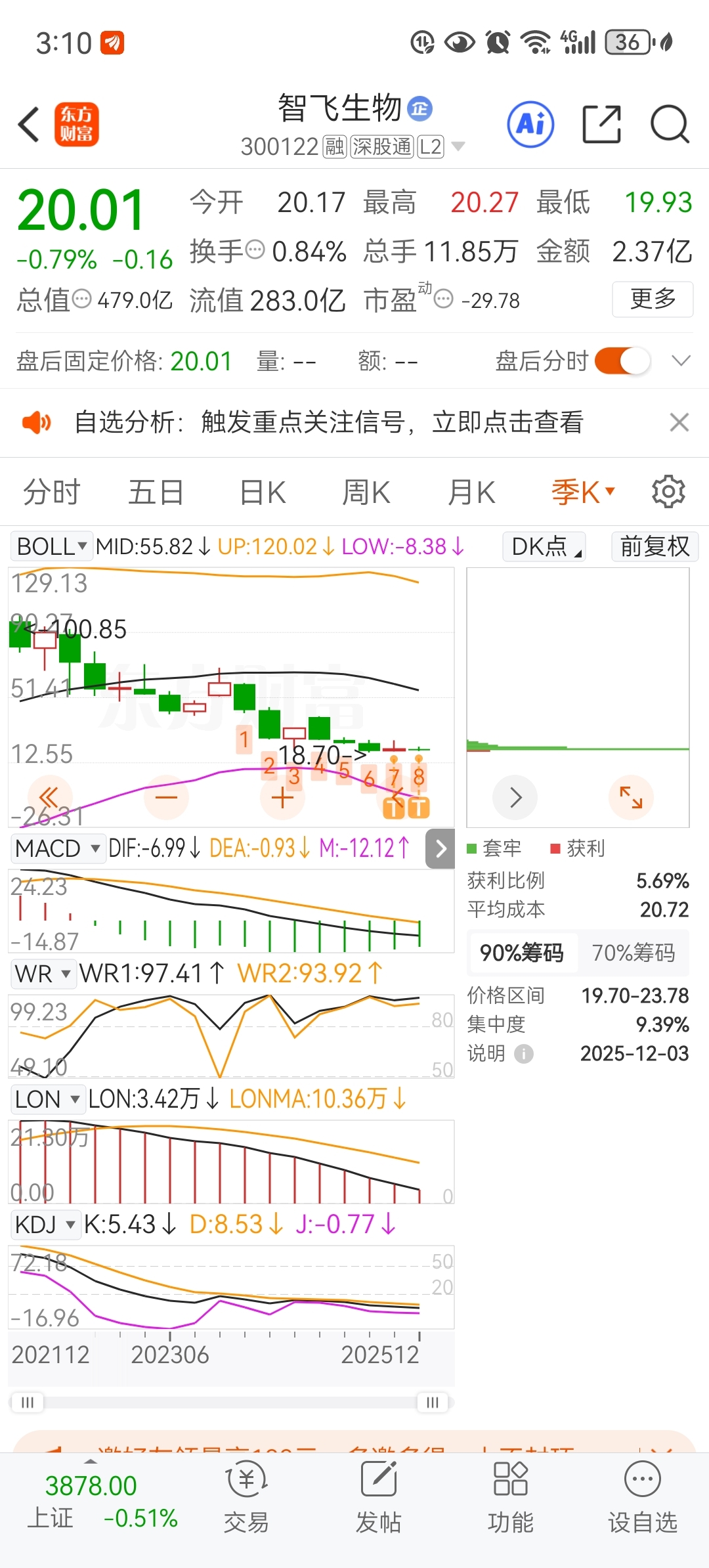Image resolution: width=709 pixels, height=1568 pixels.
Task: Open the Eastmoney logo home icon
Action: click(76, 124)
